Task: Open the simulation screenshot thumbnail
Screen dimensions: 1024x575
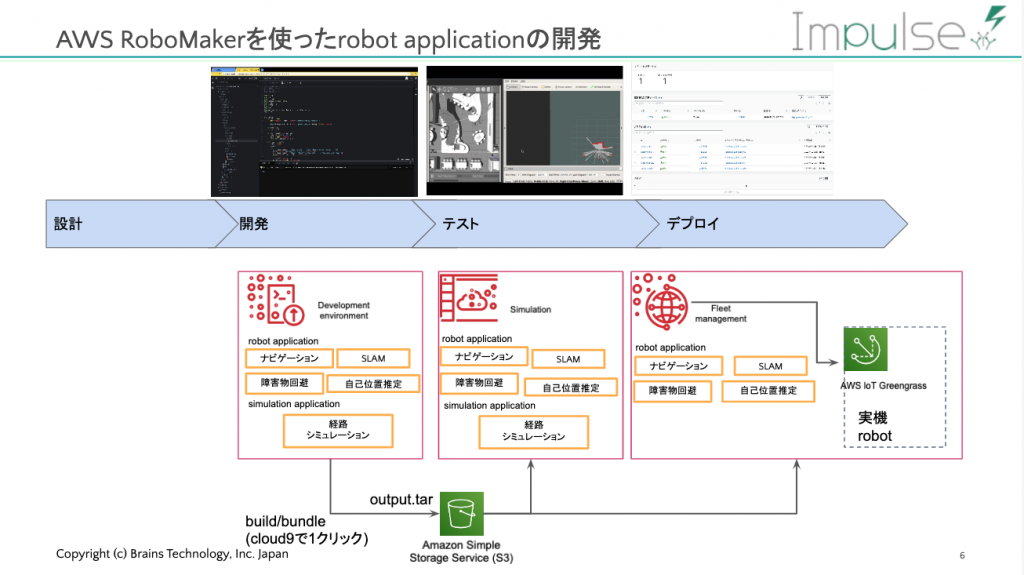Action: click(x=524, y=131)
